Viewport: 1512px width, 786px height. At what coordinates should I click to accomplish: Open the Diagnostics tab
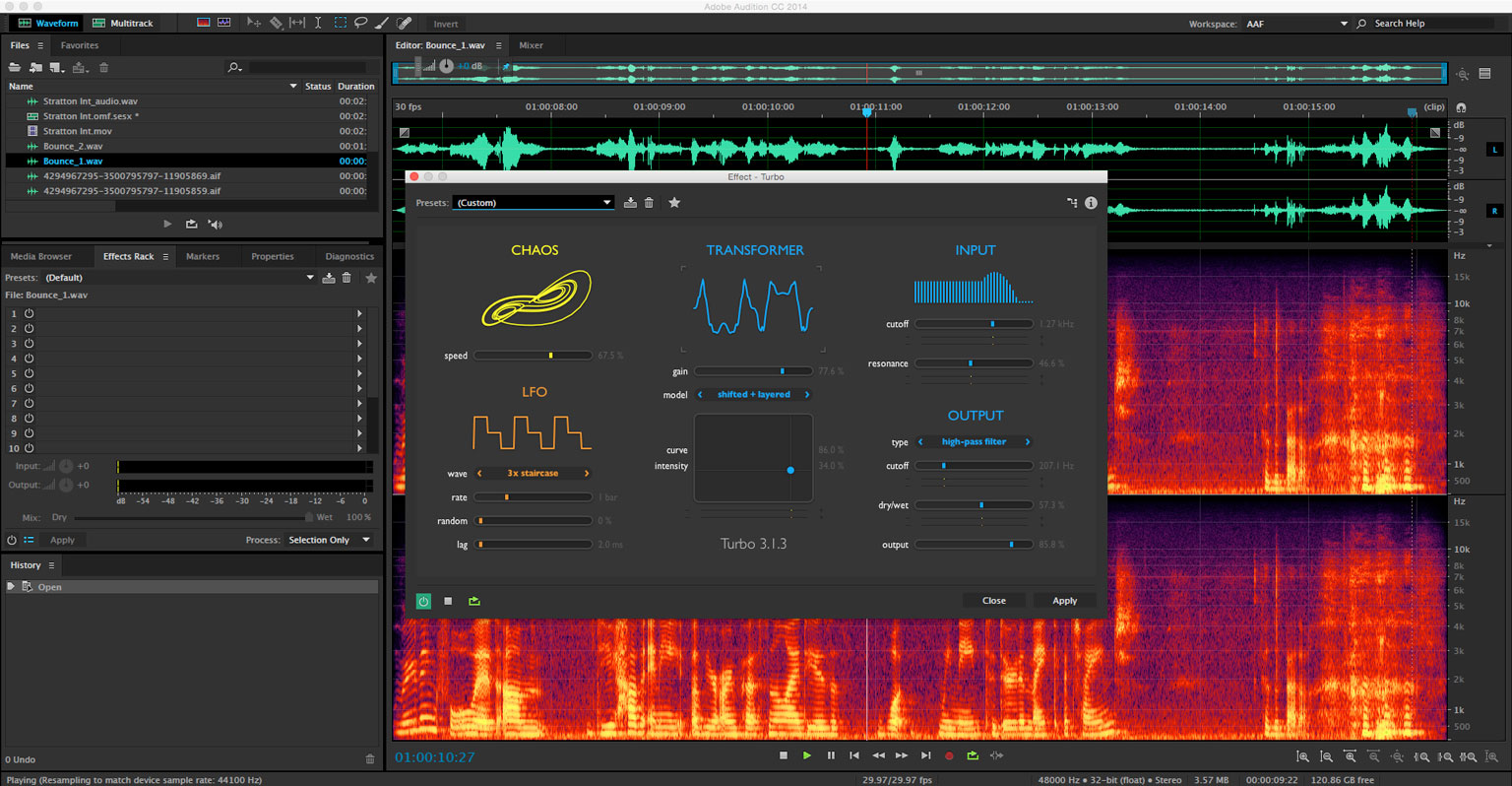(x=349, y=256)
